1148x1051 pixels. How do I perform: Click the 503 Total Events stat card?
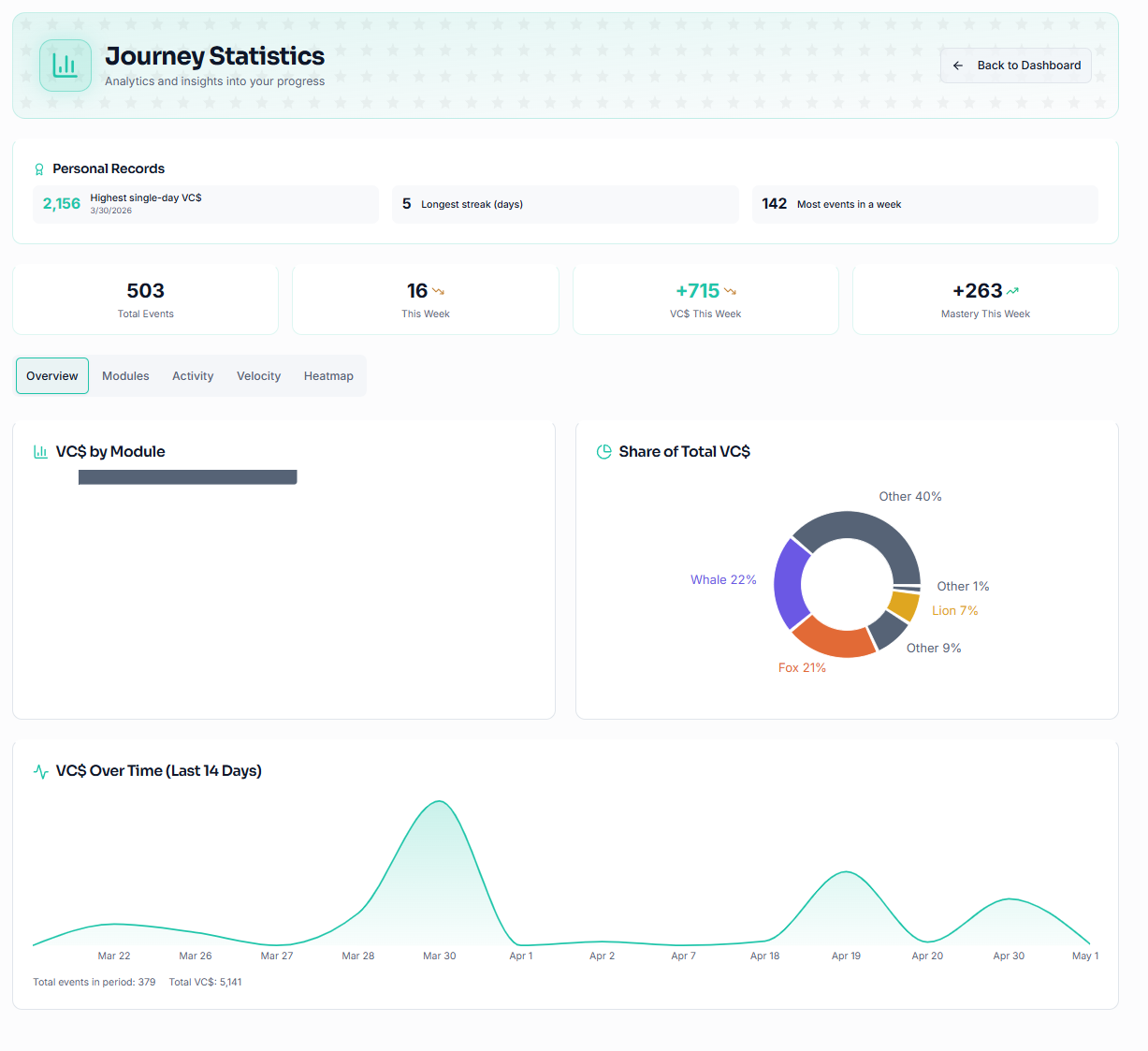point(145,299)
